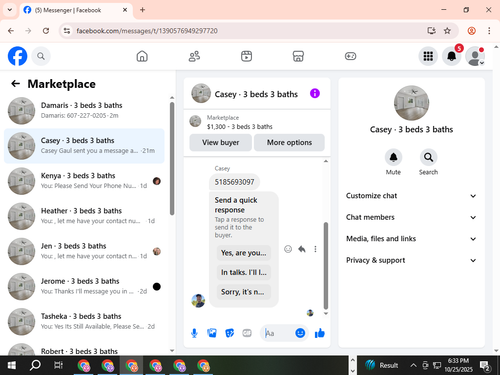
Task: Open Chrome tab search dropdown arrow
Action: click(x=10, y=10)
